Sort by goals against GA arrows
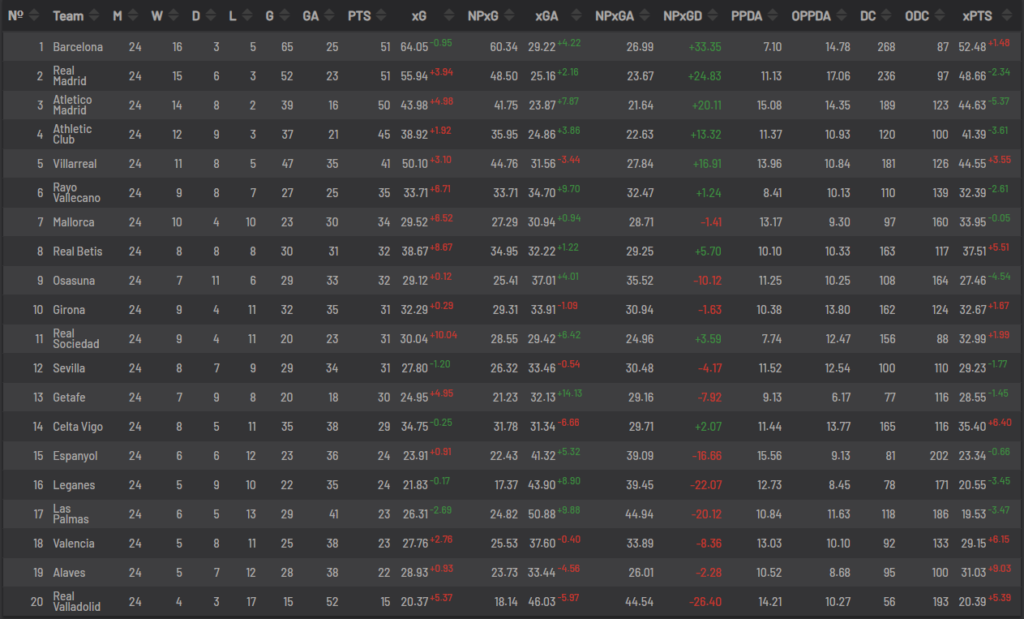Screen dimensions: 1024x619 [x=329, y=16]
